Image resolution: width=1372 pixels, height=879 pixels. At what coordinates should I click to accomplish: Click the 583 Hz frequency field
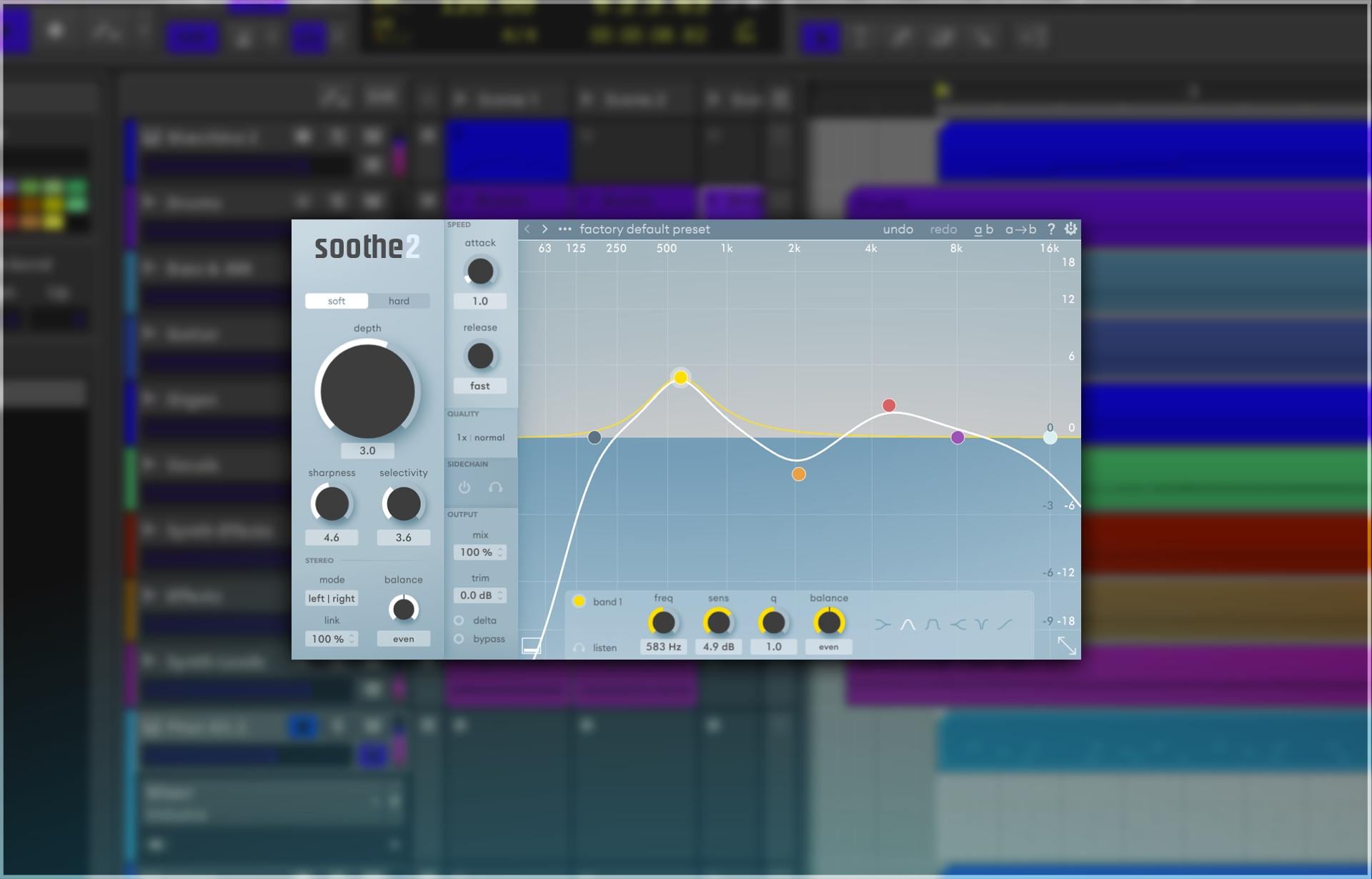663,647
